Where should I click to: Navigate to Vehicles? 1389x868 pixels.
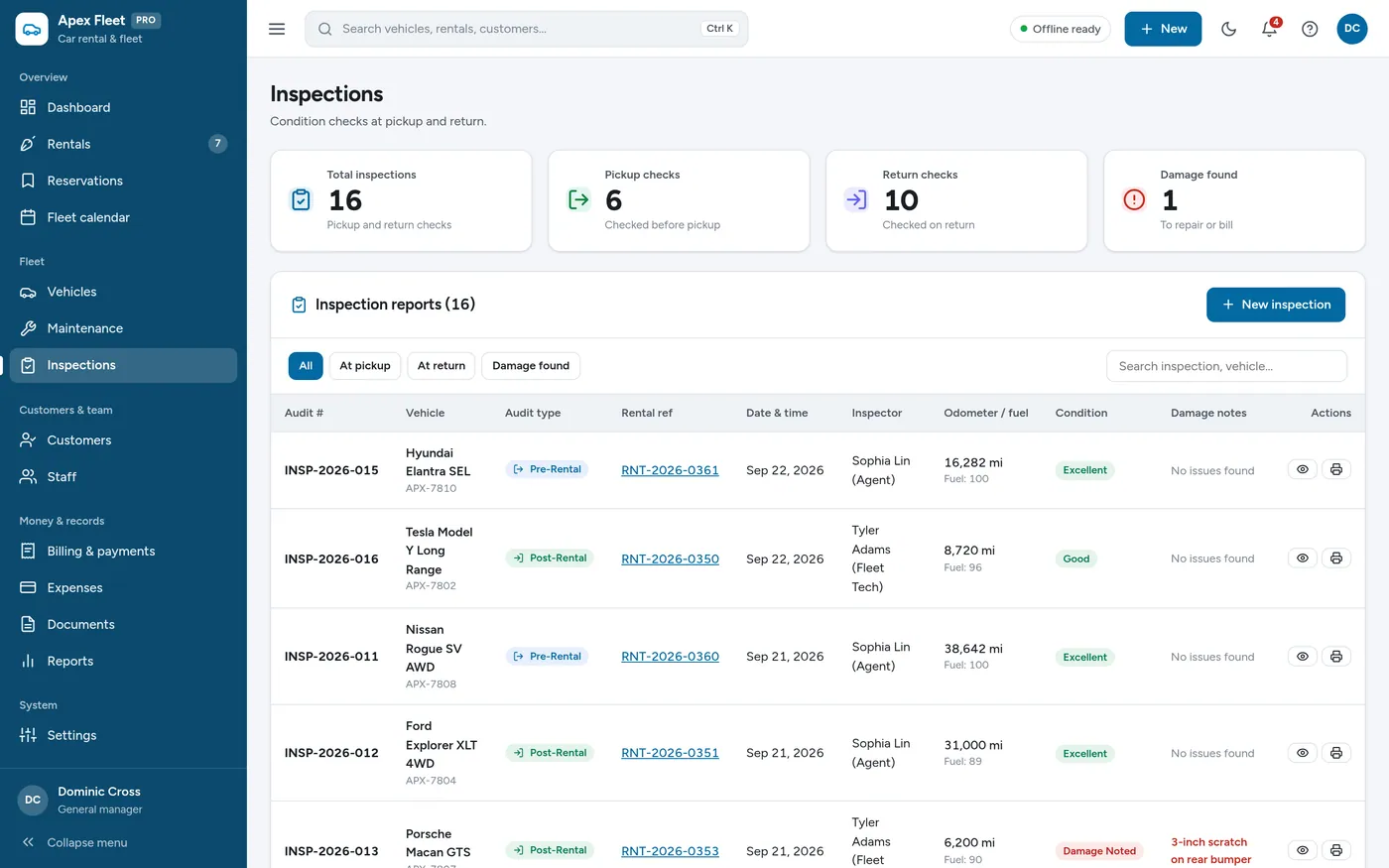[123, 292]
